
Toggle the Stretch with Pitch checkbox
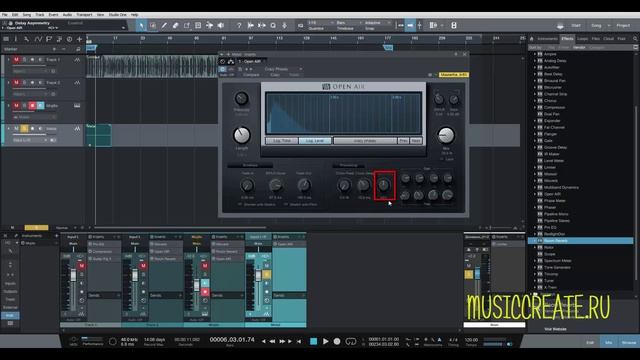pos(286,204)
